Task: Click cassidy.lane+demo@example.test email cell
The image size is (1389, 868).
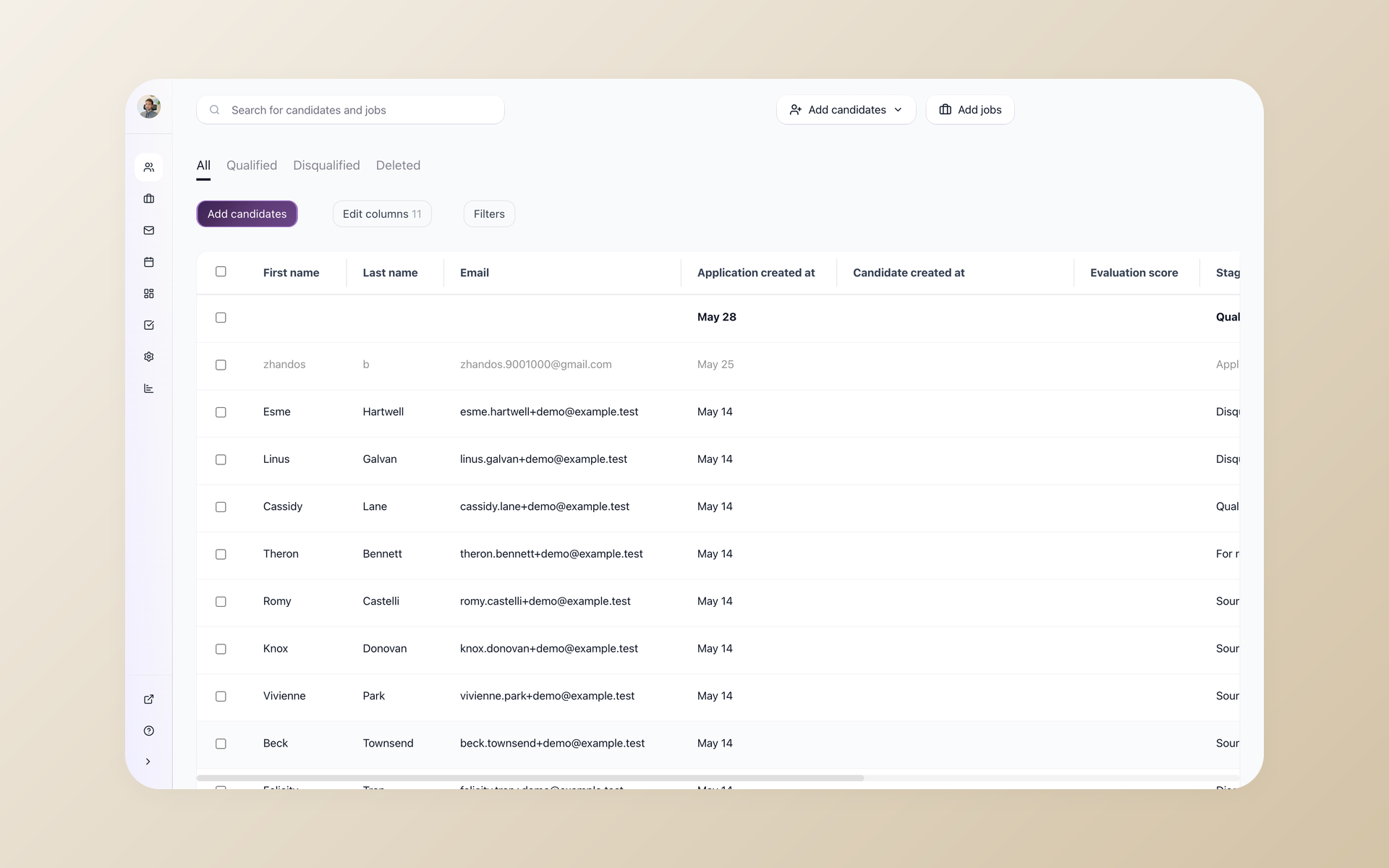Action: [x=545, y=507]
